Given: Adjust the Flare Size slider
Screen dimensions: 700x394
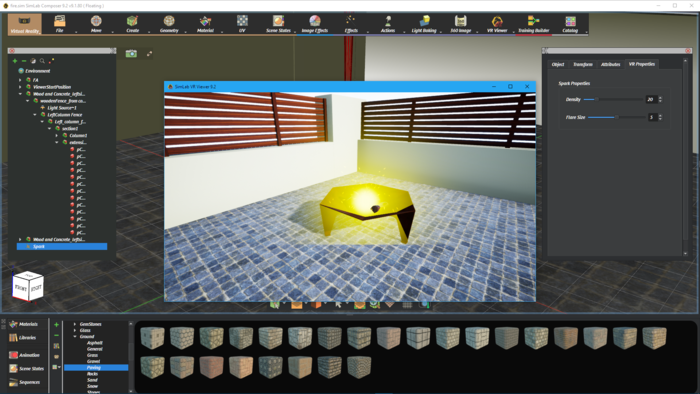Looking at the screenshot, I should click(616, 117).
